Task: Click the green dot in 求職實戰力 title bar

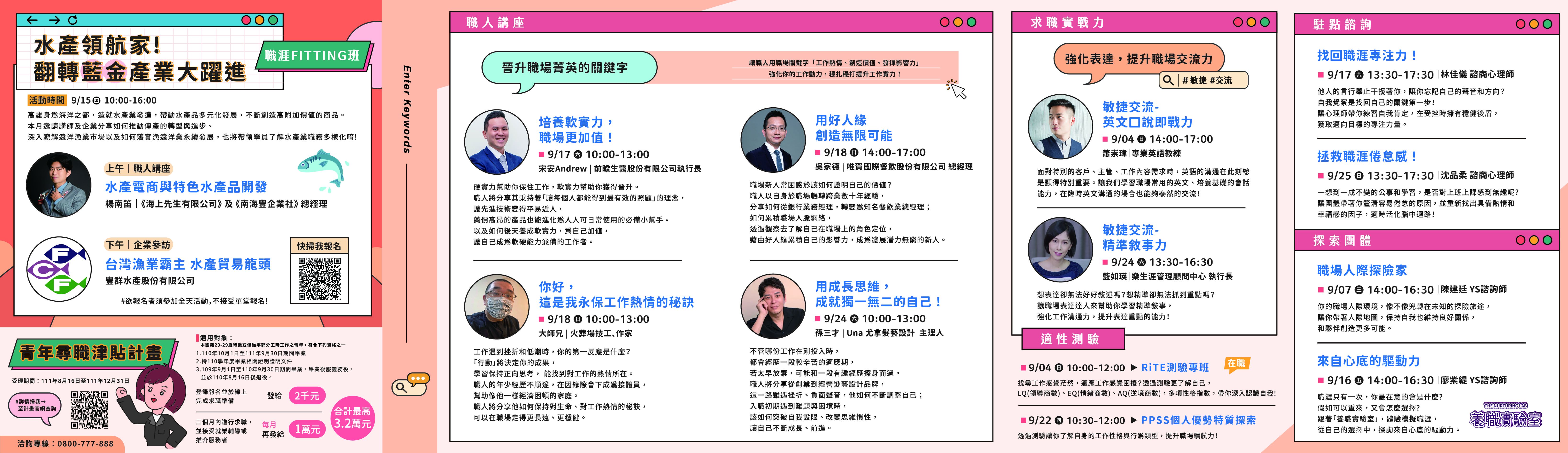Action: click(x=1265, y=23)
